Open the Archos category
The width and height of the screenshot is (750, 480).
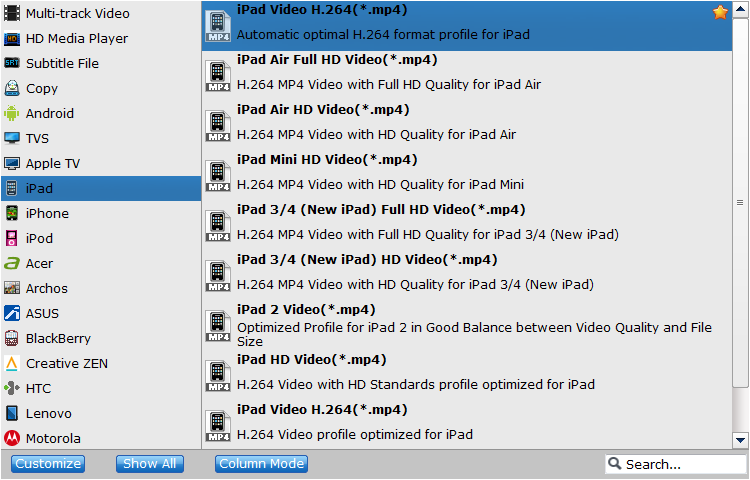point(101,288)
